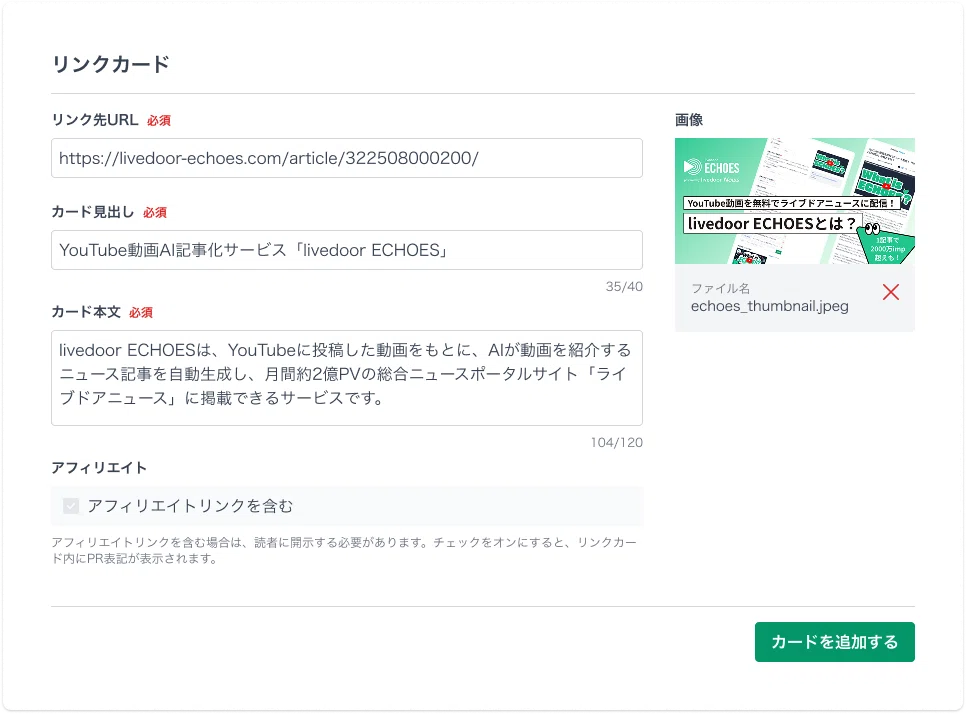Click the 104/120 character counter
966x714 pixels.
(617, 442)
